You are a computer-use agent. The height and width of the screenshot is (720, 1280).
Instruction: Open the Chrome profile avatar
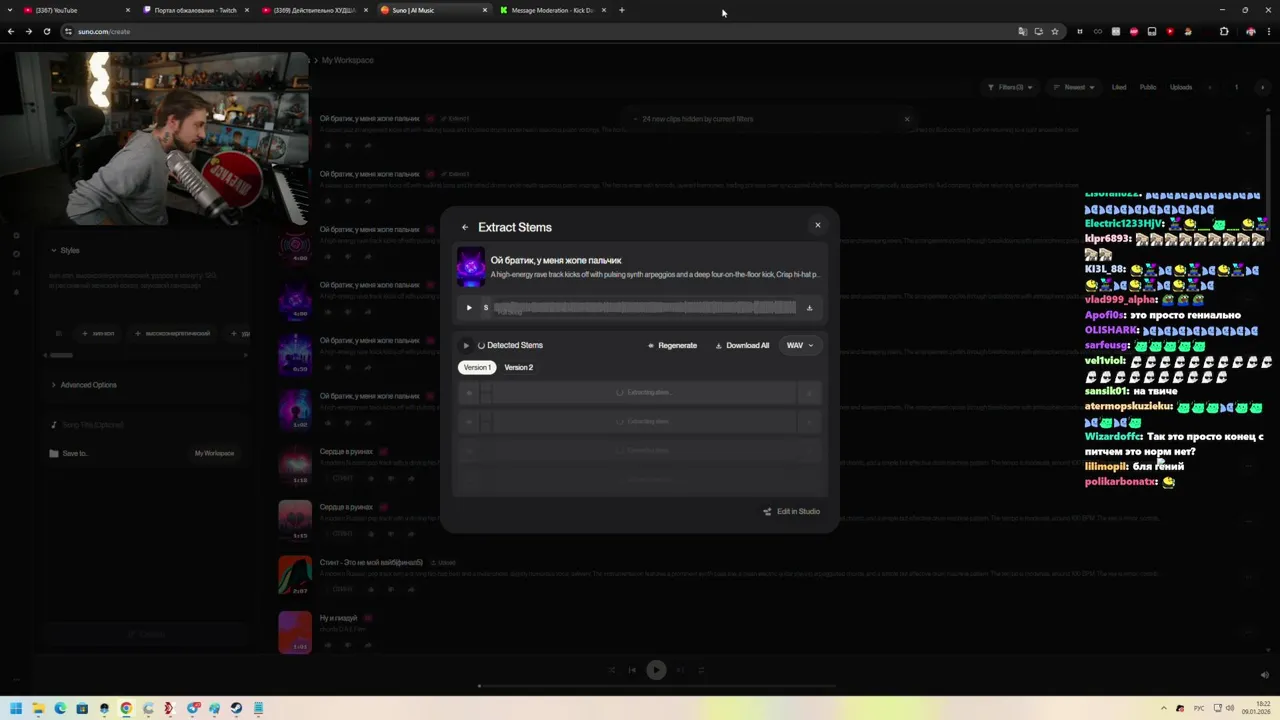[x=1250, y=31]
